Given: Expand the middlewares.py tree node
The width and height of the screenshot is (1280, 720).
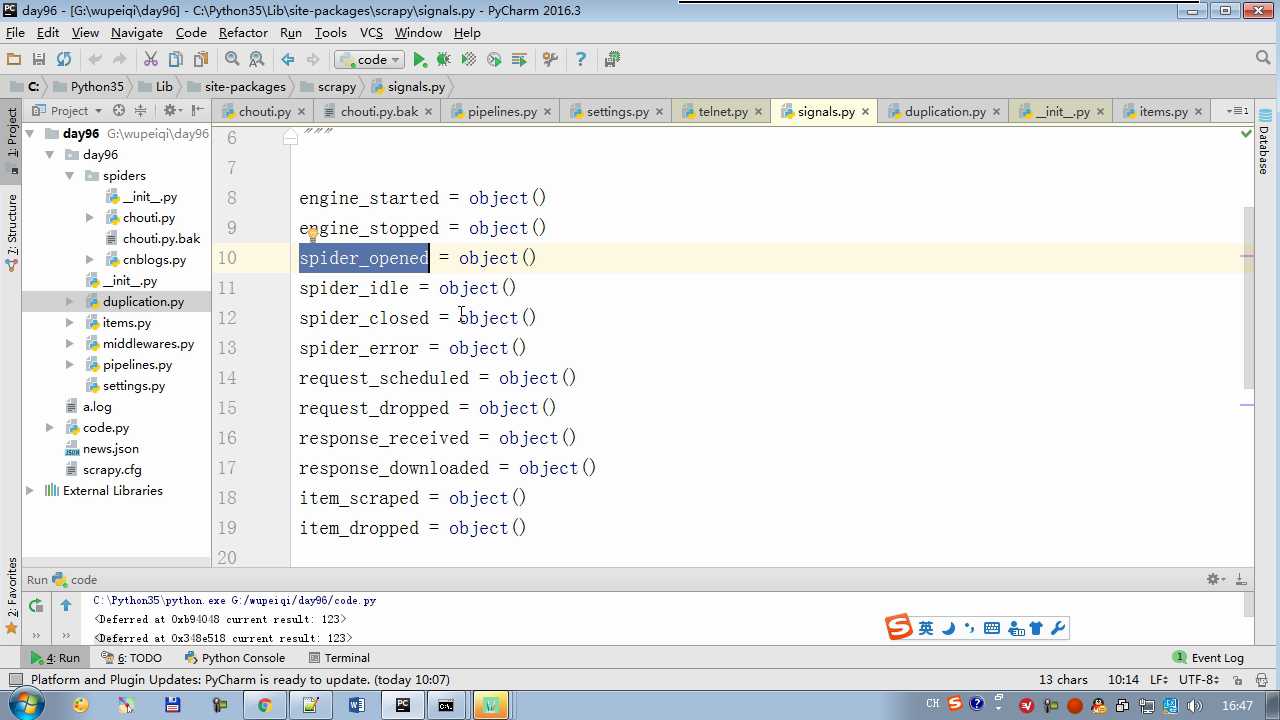Looking at the screenshot, I should tap(70, 344).
